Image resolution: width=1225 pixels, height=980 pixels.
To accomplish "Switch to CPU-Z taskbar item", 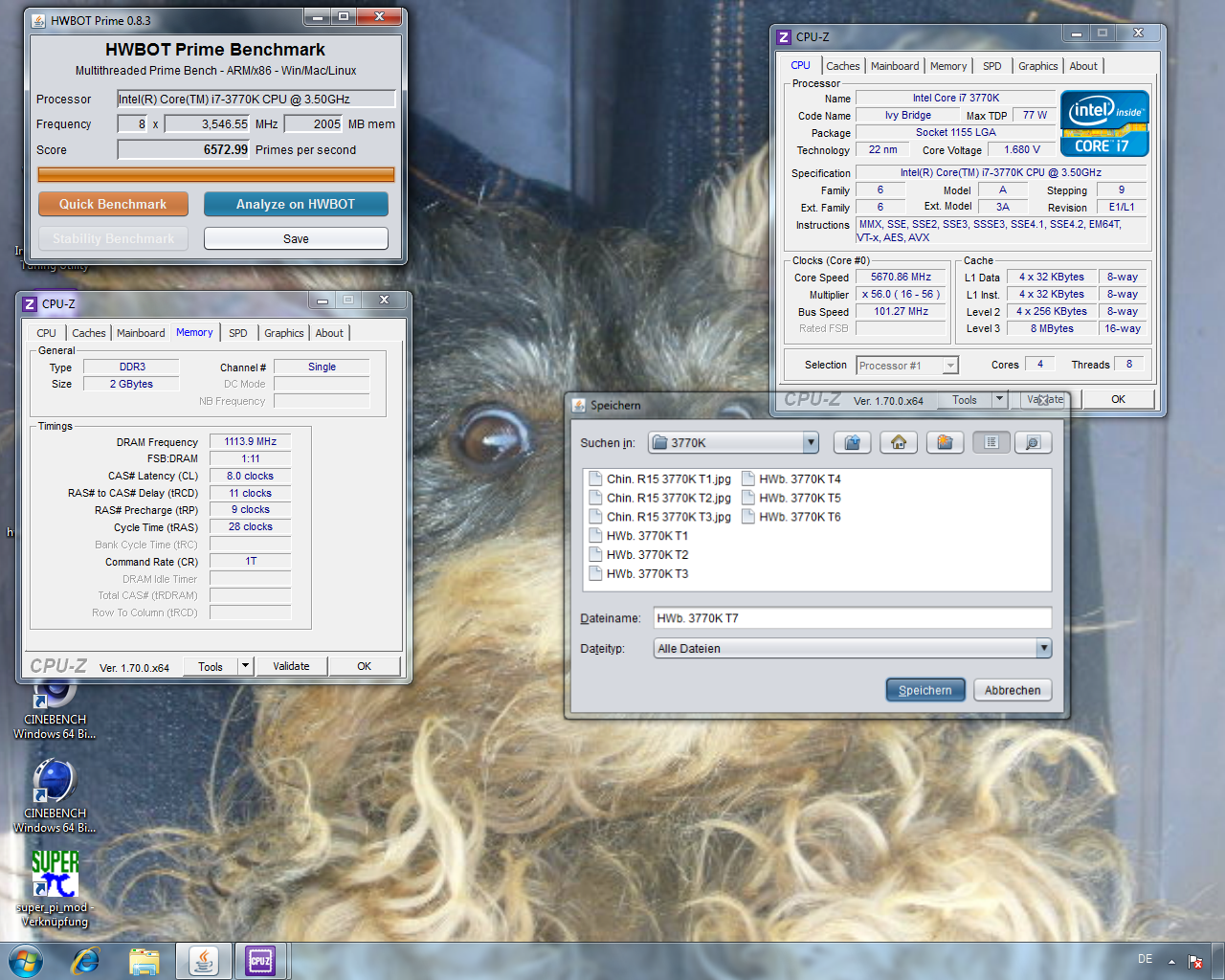I will 260,961.
